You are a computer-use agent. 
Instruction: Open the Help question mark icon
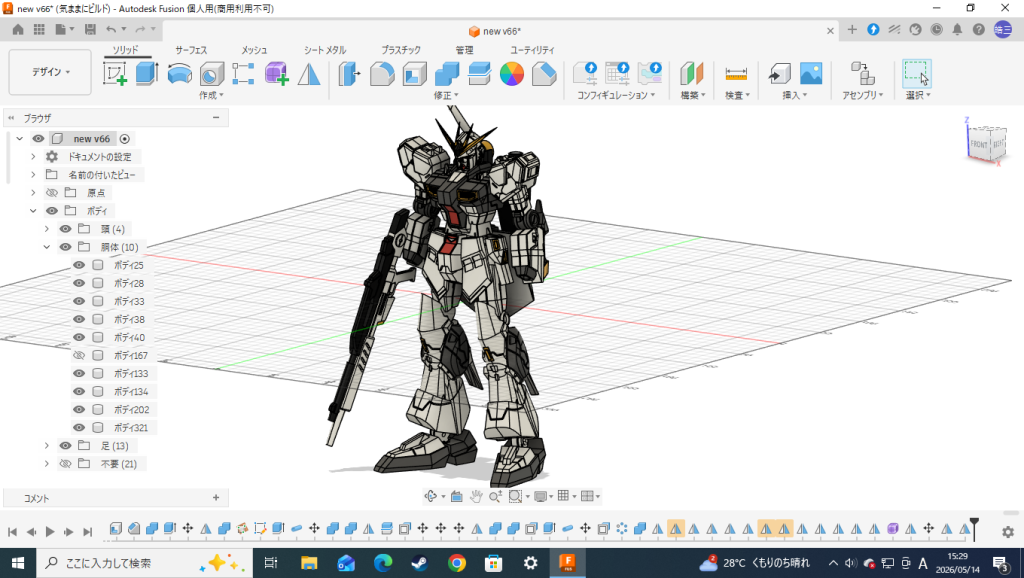(978, 29)
